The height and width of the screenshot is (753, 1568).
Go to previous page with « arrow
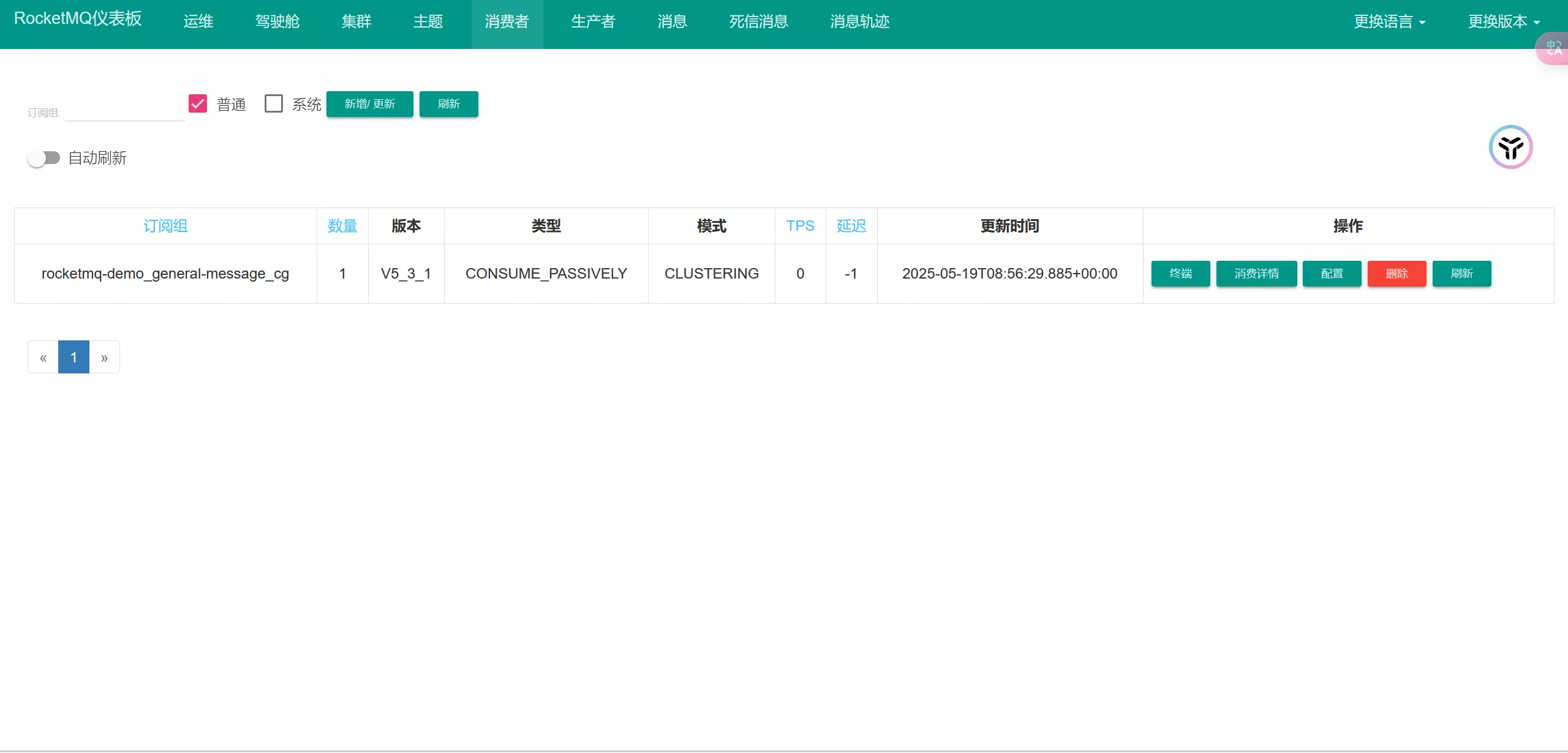(x=43, y=358)
